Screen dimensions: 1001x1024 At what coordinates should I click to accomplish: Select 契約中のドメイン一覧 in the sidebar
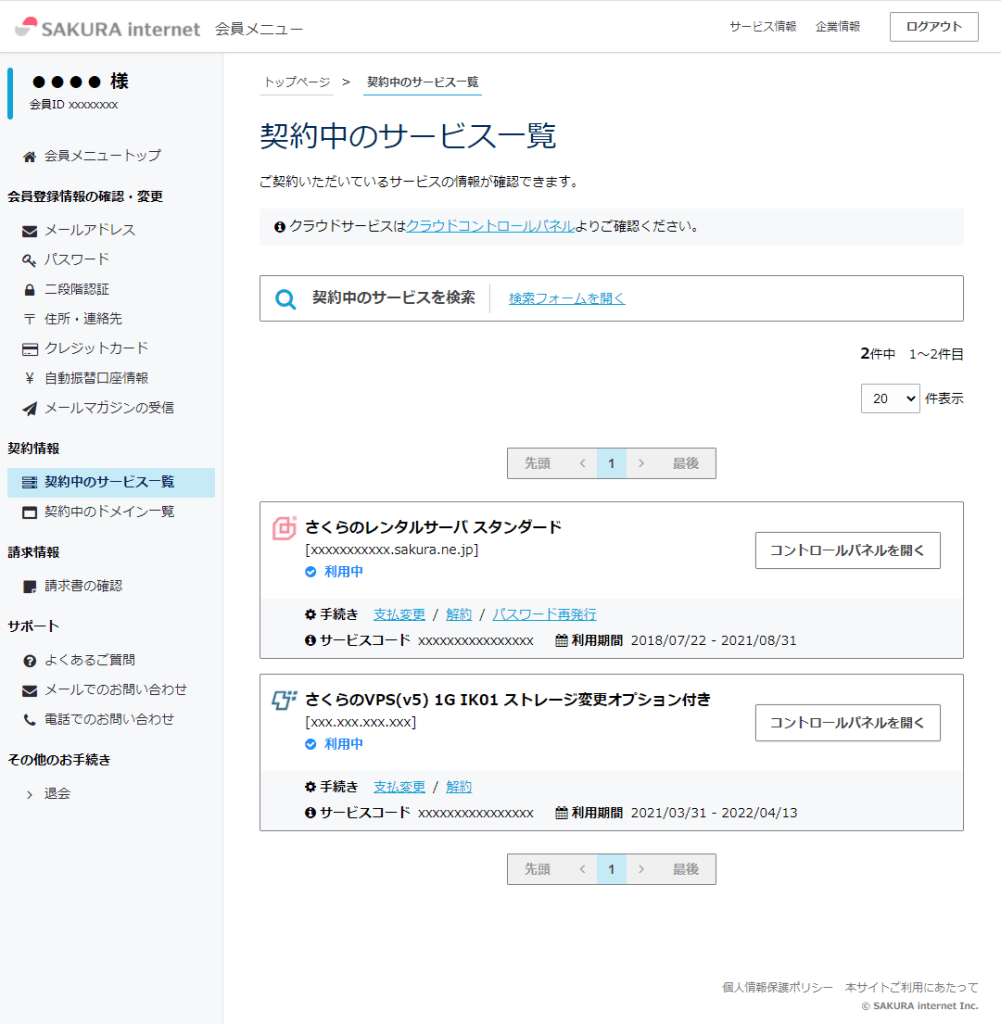pyautogui.click(x=110, y=512)
